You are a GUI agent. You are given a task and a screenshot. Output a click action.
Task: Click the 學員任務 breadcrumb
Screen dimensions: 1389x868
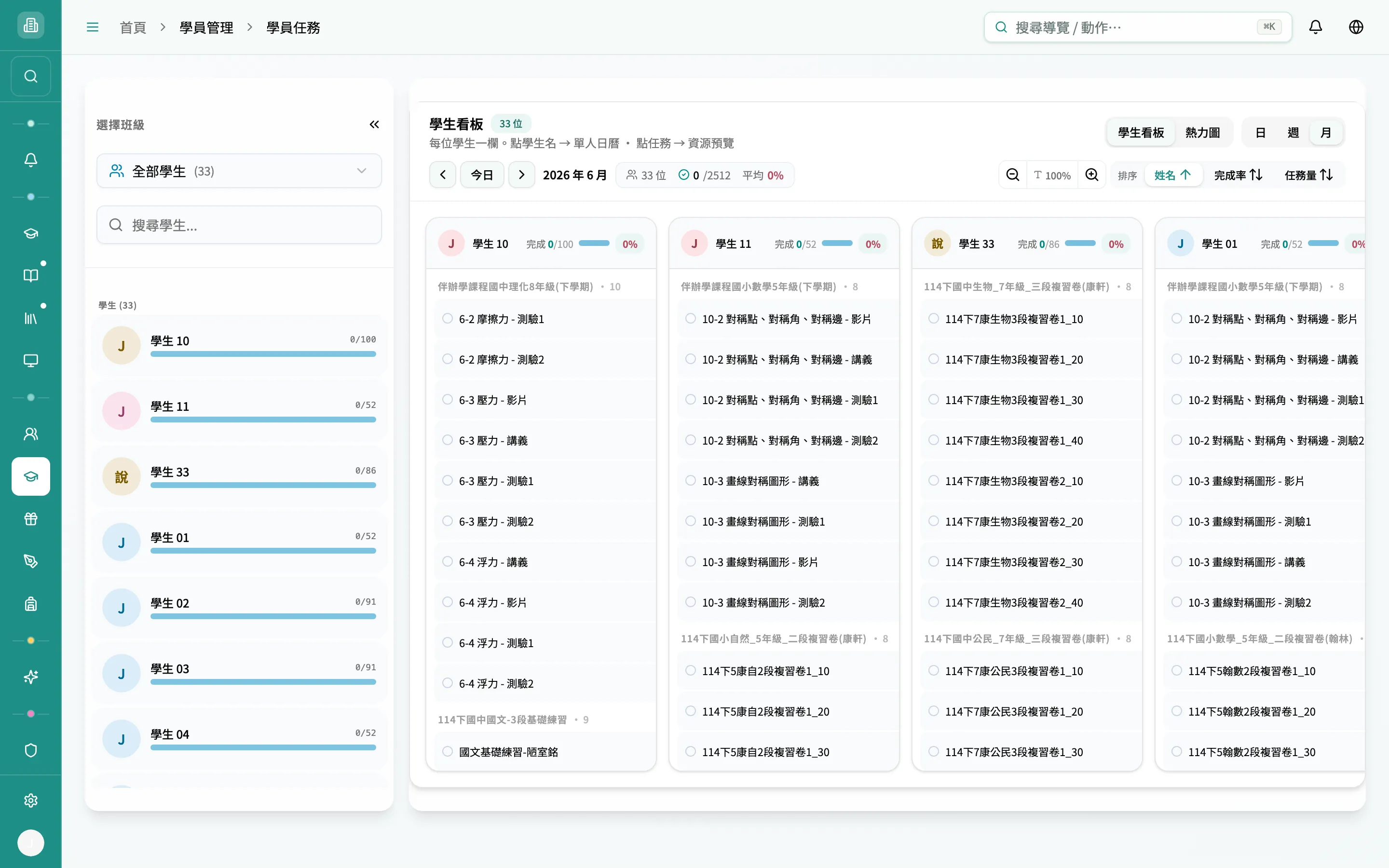coord(293,27)
